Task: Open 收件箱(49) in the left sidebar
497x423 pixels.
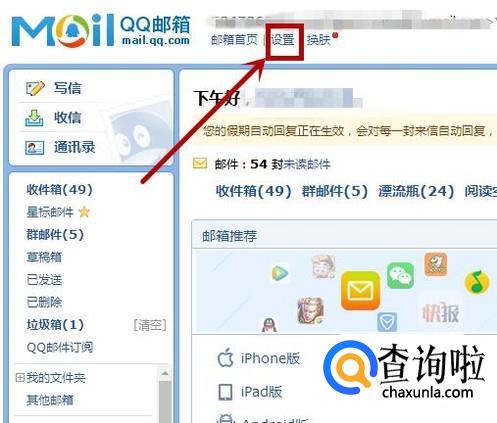Action: coord(59,190)
